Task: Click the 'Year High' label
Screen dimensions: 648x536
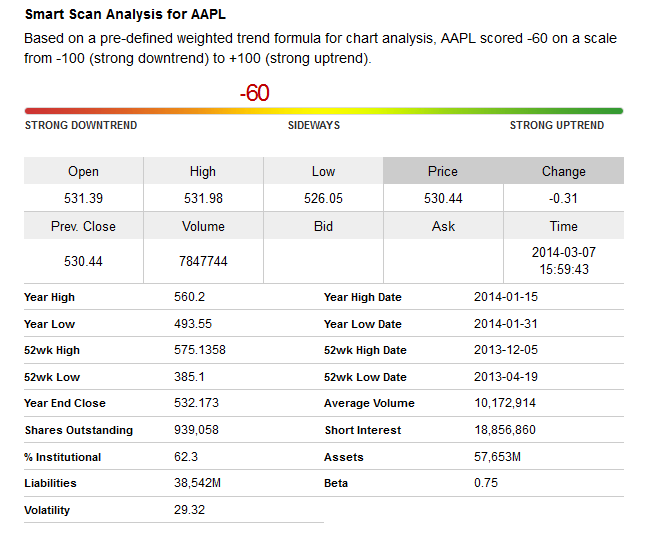Action: pyautogui.click(x=50, y=297)
